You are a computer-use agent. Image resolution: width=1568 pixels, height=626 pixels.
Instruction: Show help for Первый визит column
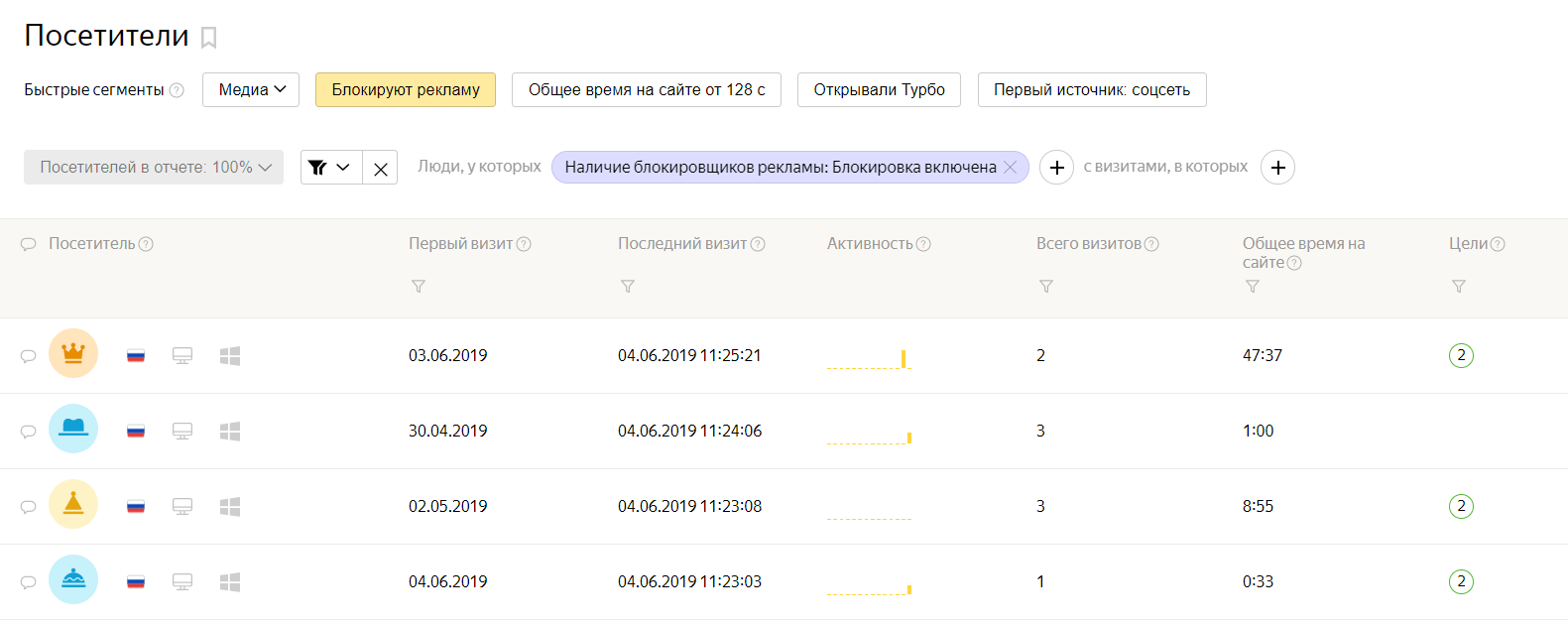coord(524,244)
